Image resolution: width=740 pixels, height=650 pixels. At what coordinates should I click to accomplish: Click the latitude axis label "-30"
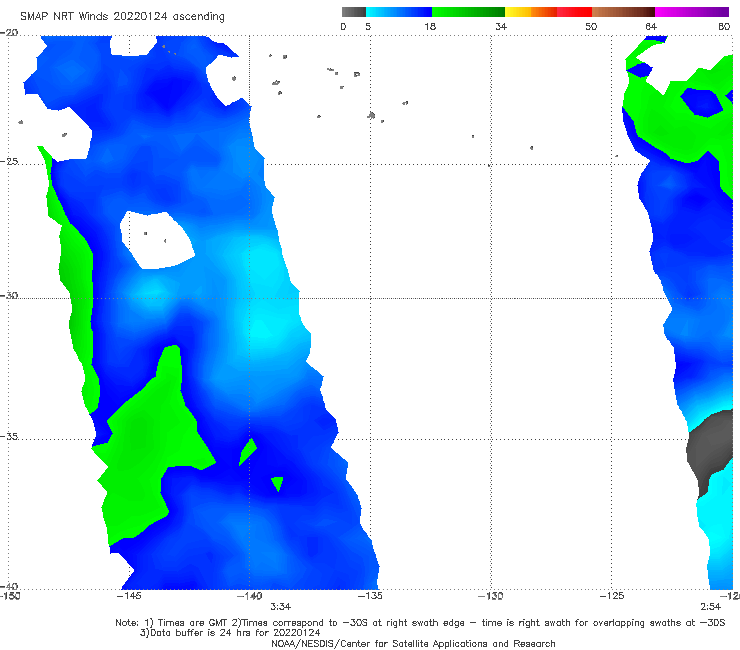9,295
